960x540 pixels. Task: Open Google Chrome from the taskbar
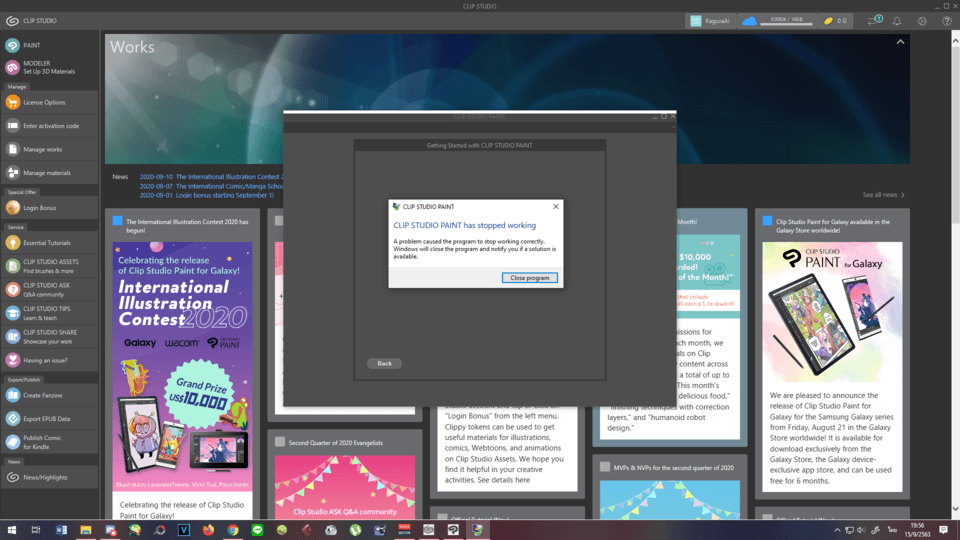point(233,530)
